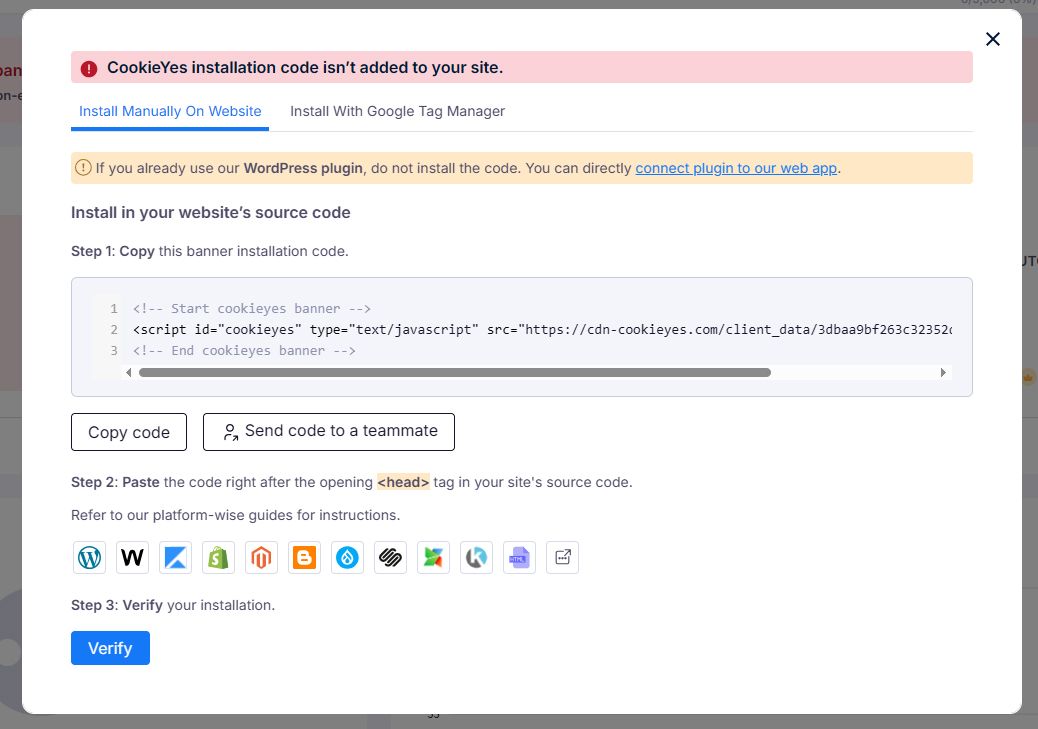
Task: Open the Magento installation guide icon
Action: click(261, 558)
